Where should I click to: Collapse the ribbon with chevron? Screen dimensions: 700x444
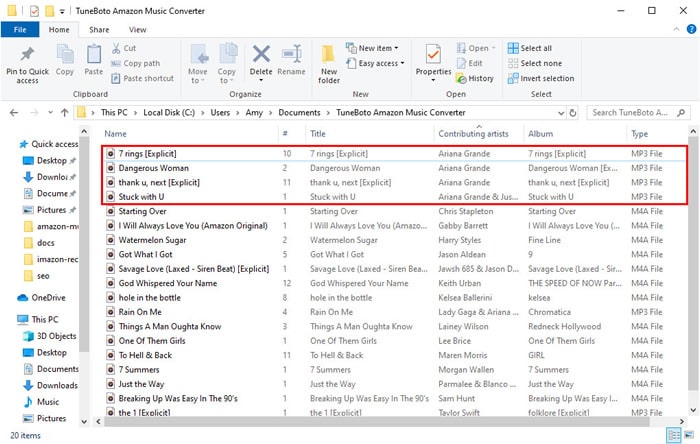point(676,29)
